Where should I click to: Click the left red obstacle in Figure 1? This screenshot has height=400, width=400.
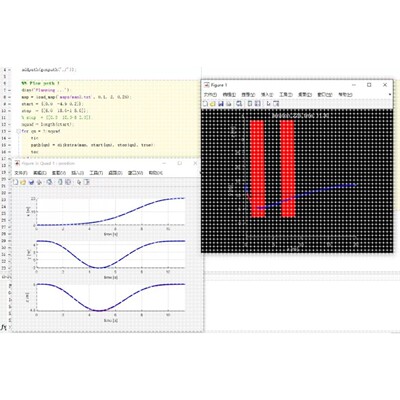point(257,169)
